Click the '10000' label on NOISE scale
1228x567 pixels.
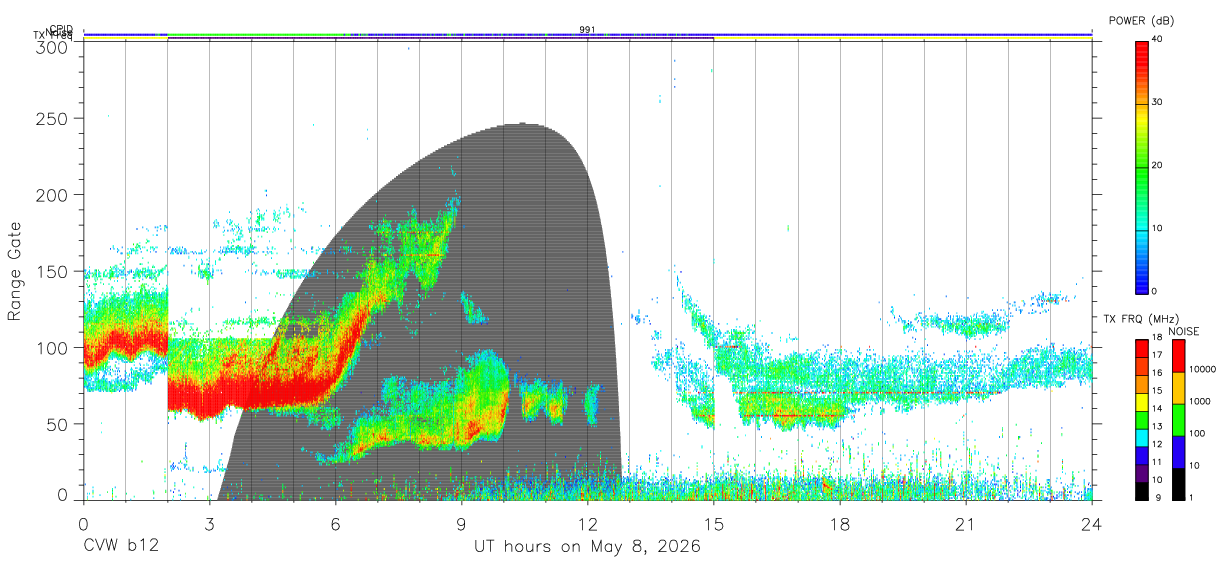coord(1203,369)
